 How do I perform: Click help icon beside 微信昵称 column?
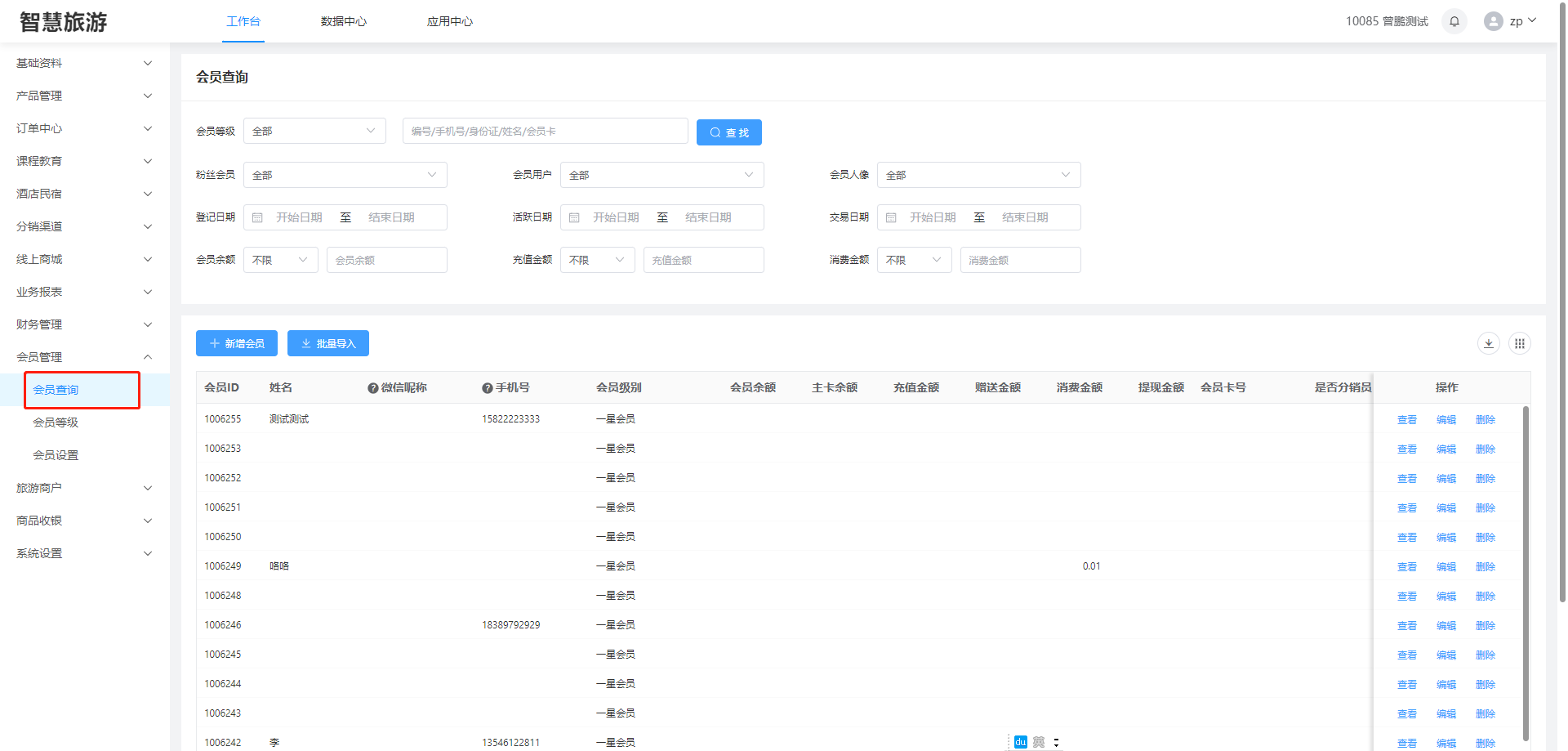[x=372, y=388]
